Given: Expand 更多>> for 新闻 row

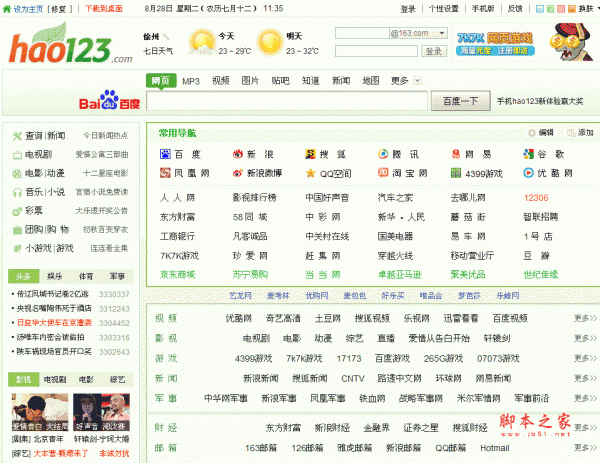Looking at the screenshot, I should pyautogui.click(x=585, y=378).
